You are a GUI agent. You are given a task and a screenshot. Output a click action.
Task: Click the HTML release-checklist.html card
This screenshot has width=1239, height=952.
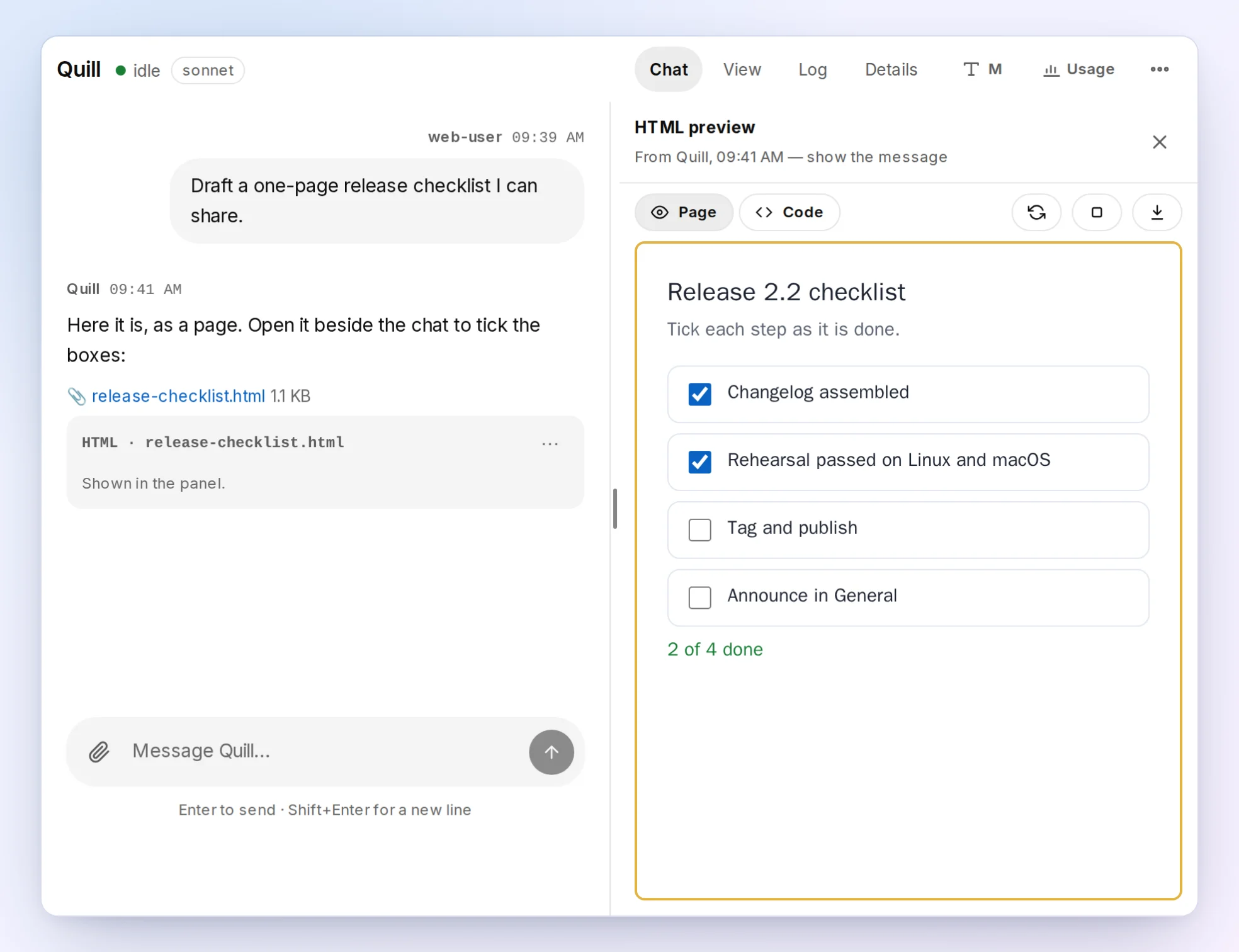(x=325, y=462)
